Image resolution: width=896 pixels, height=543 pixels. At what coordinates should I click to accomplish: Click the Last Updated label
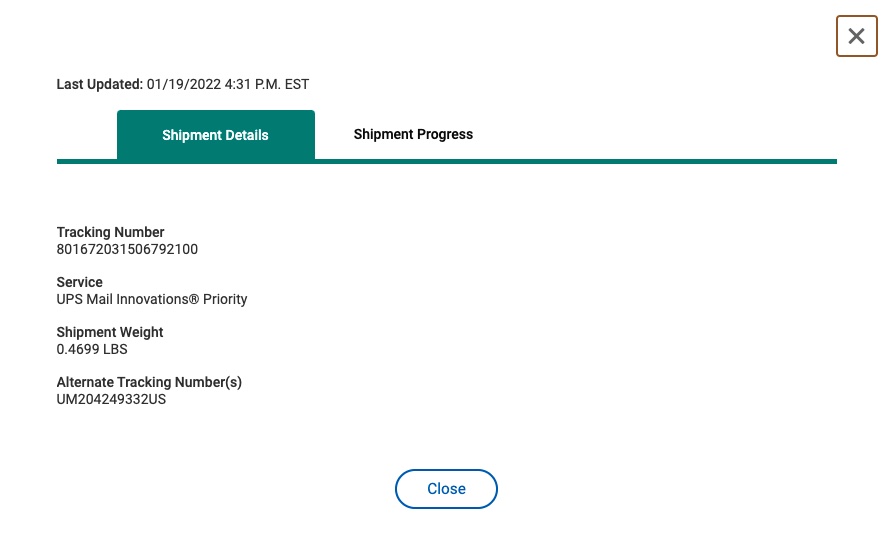tap(99, 84)
